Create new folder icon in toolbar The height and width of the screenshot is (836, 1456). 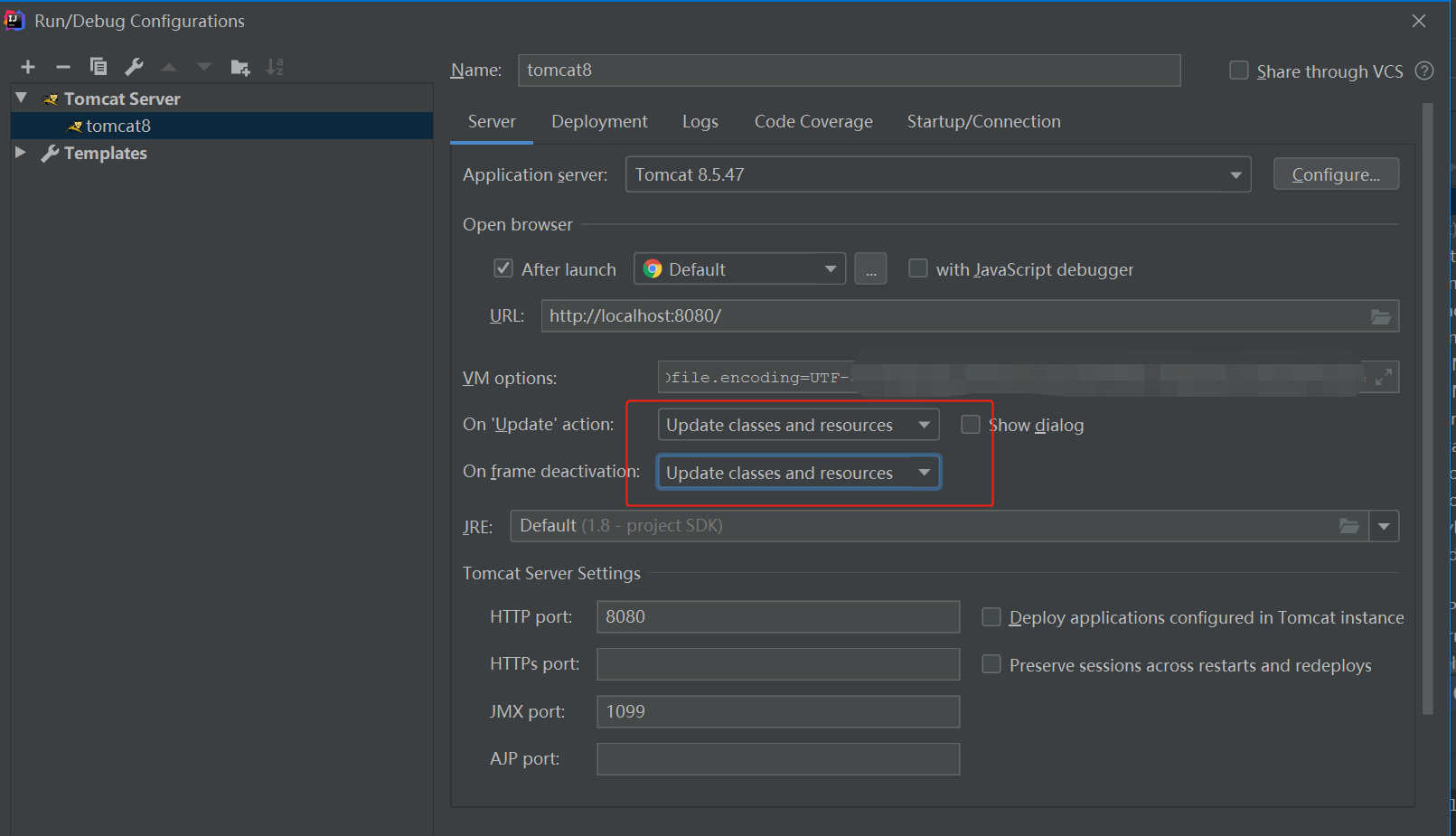pos(240,67)
